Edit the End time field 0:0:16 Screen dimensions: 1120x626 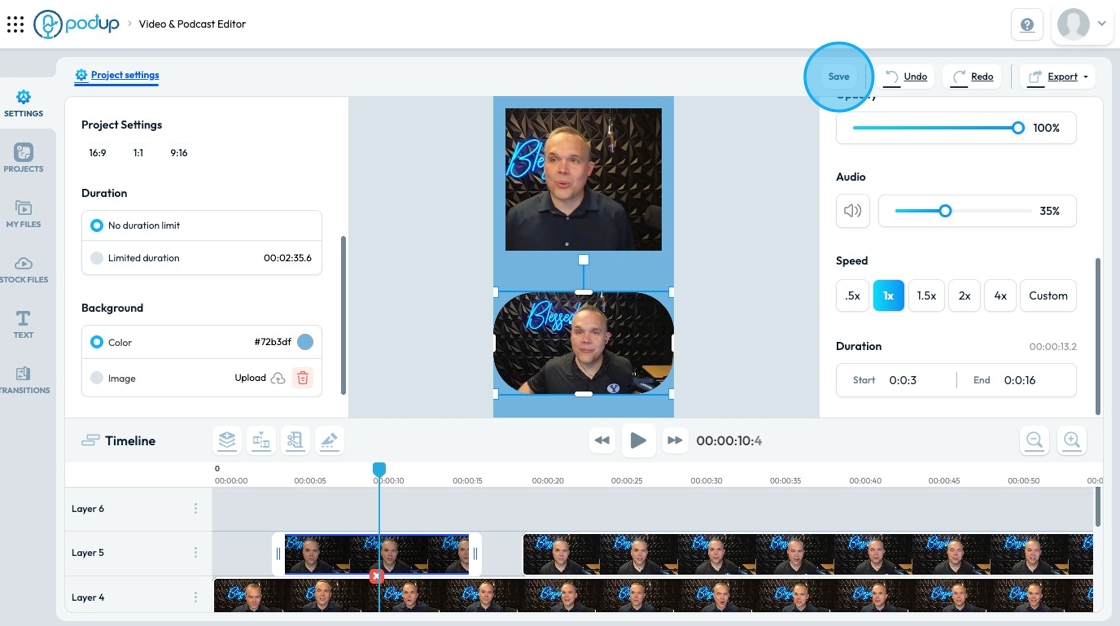(x=1019, y=380)
